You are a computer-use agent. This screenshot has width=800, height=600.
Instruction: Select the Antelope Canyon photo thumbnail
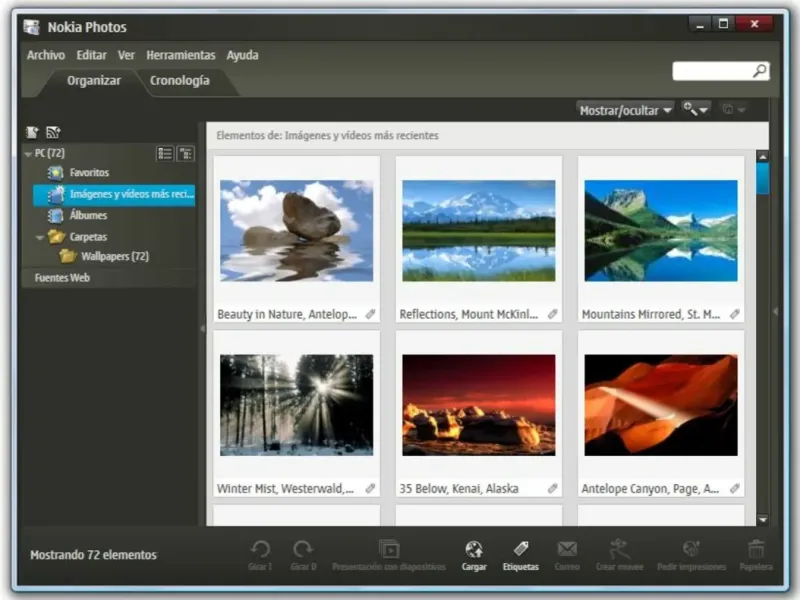pos(661,404)
